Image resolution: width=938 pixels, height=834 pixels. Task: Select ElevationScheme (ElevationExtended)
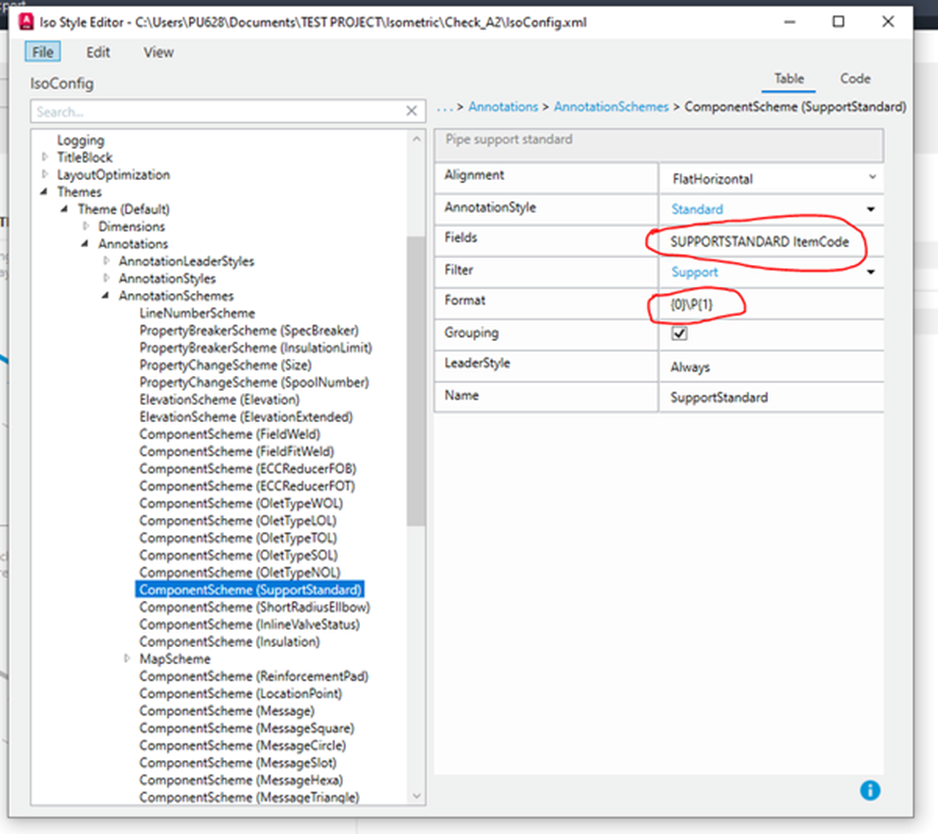point(246,417)
